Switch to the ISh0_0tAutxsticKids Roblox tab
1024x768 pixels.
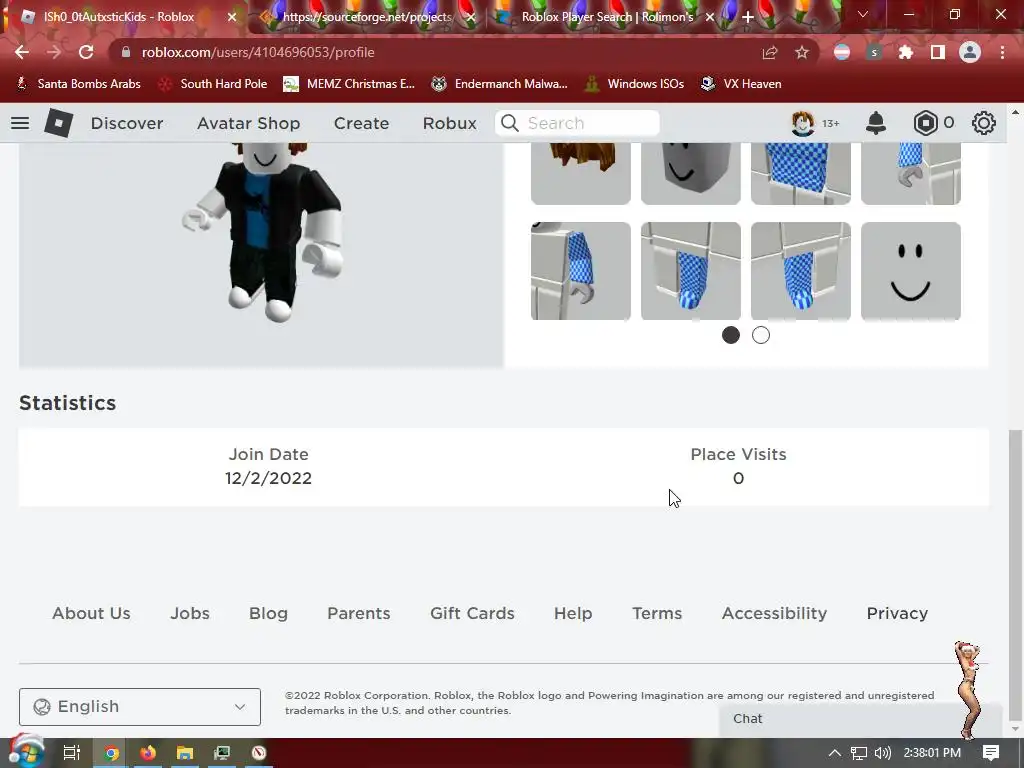click(119, 17)
